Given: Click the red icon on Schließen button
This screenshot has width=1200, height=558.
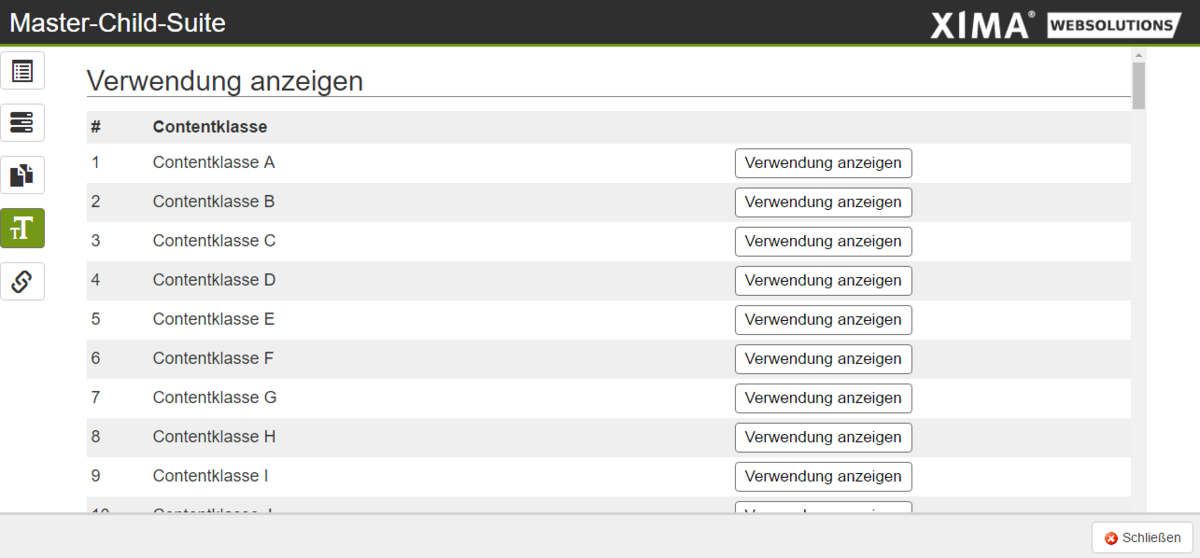Looking at the screenshot, I should click(1110, 538).
